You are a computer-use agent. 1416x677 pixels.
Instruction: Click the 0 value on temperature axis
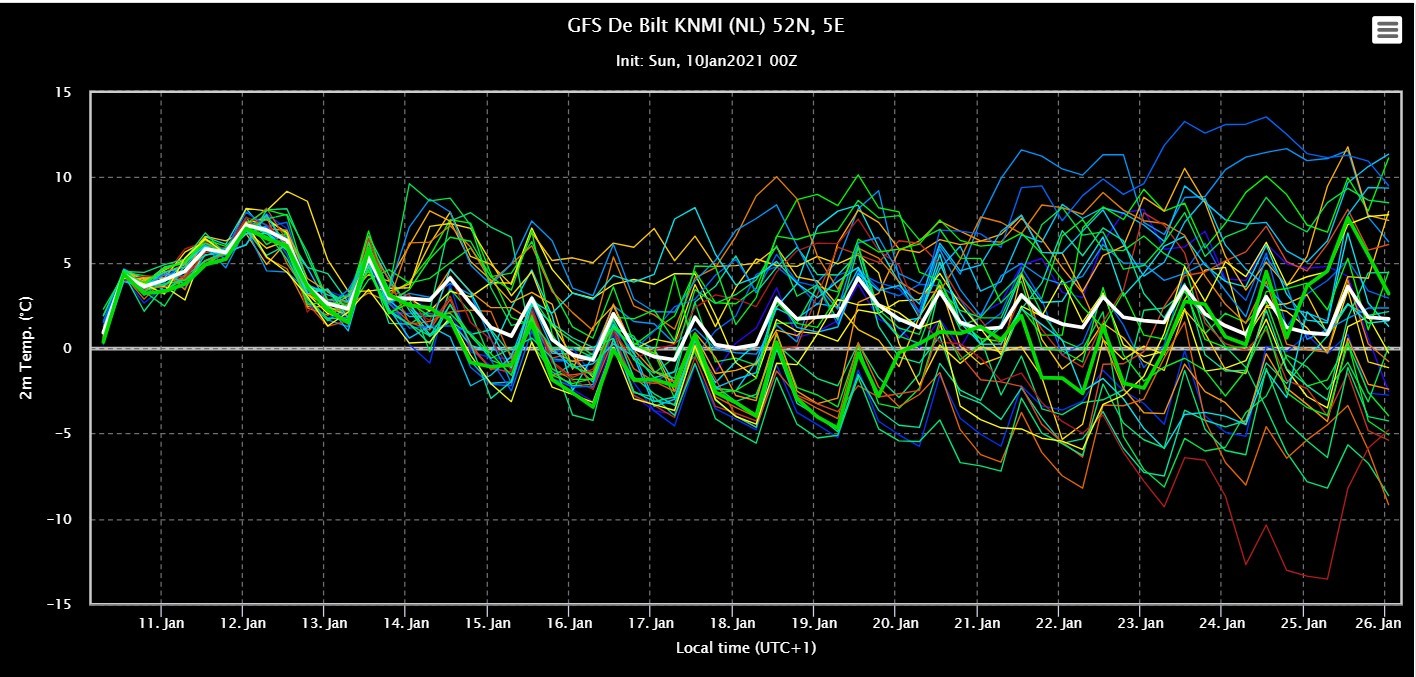point(68,348)
